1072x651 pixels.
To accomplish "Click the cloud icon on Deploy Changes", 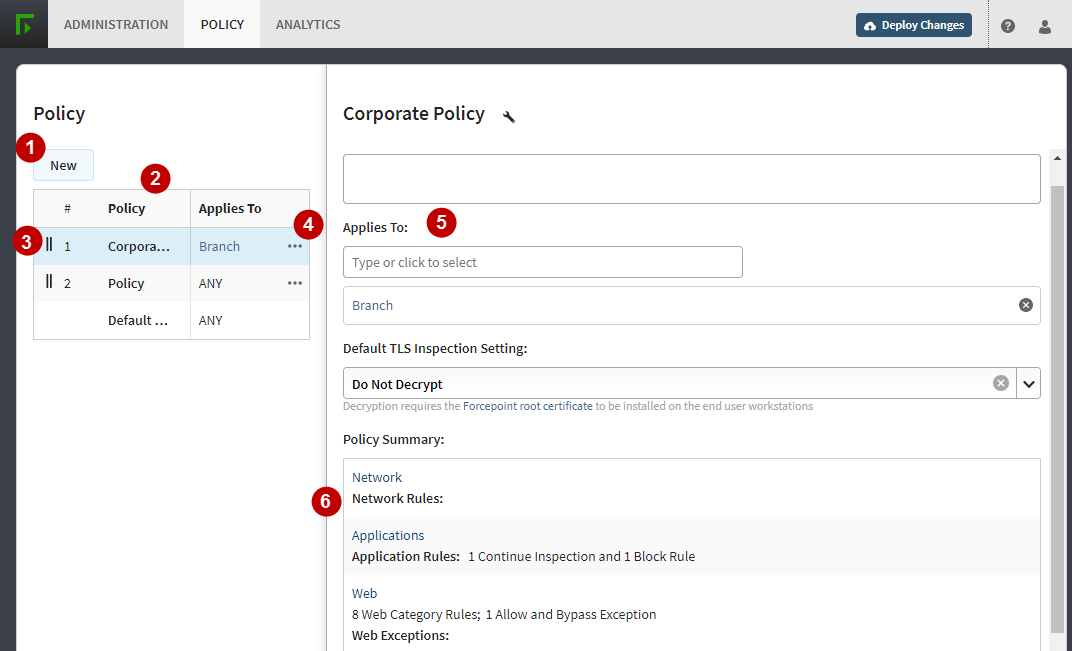I will [870, 25].
